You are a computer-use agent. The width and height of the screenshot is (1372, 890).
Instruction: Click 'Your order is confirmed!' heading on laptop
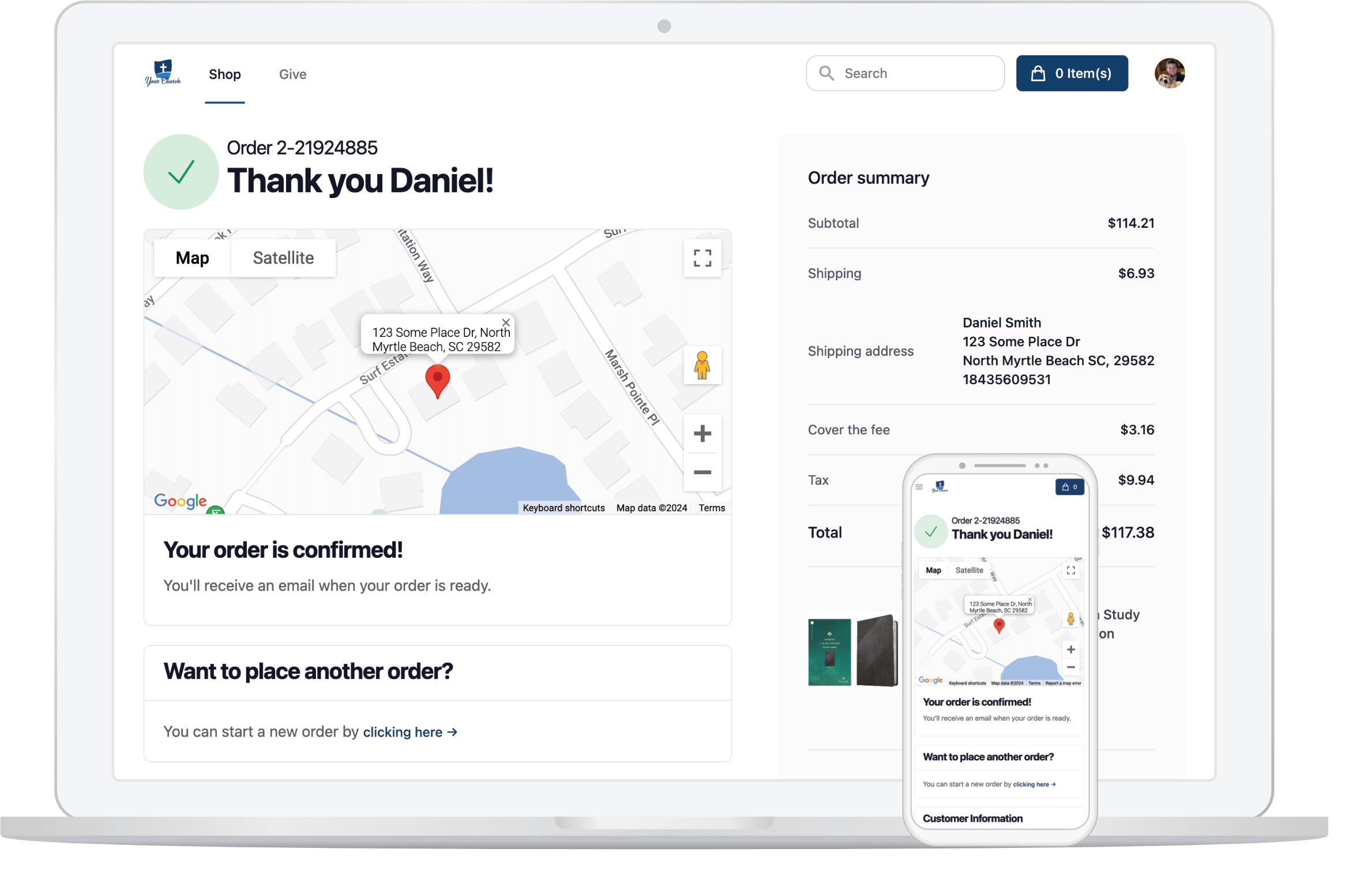pyautogui.click(x=283, y=550)
